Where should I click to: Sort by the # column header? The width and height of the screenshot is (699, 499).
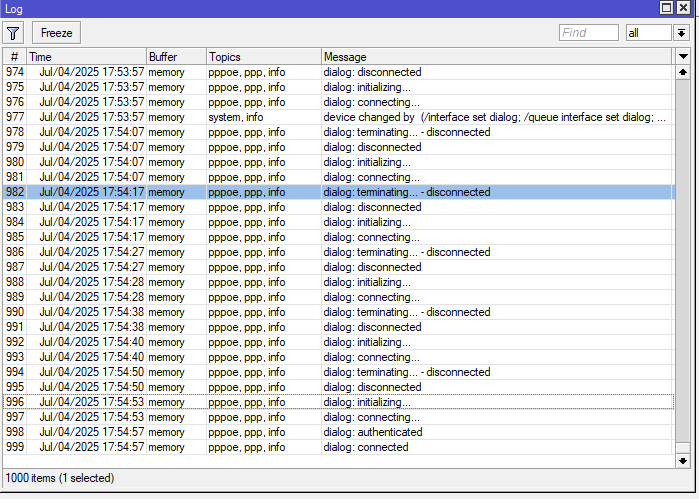pos(14,57)
